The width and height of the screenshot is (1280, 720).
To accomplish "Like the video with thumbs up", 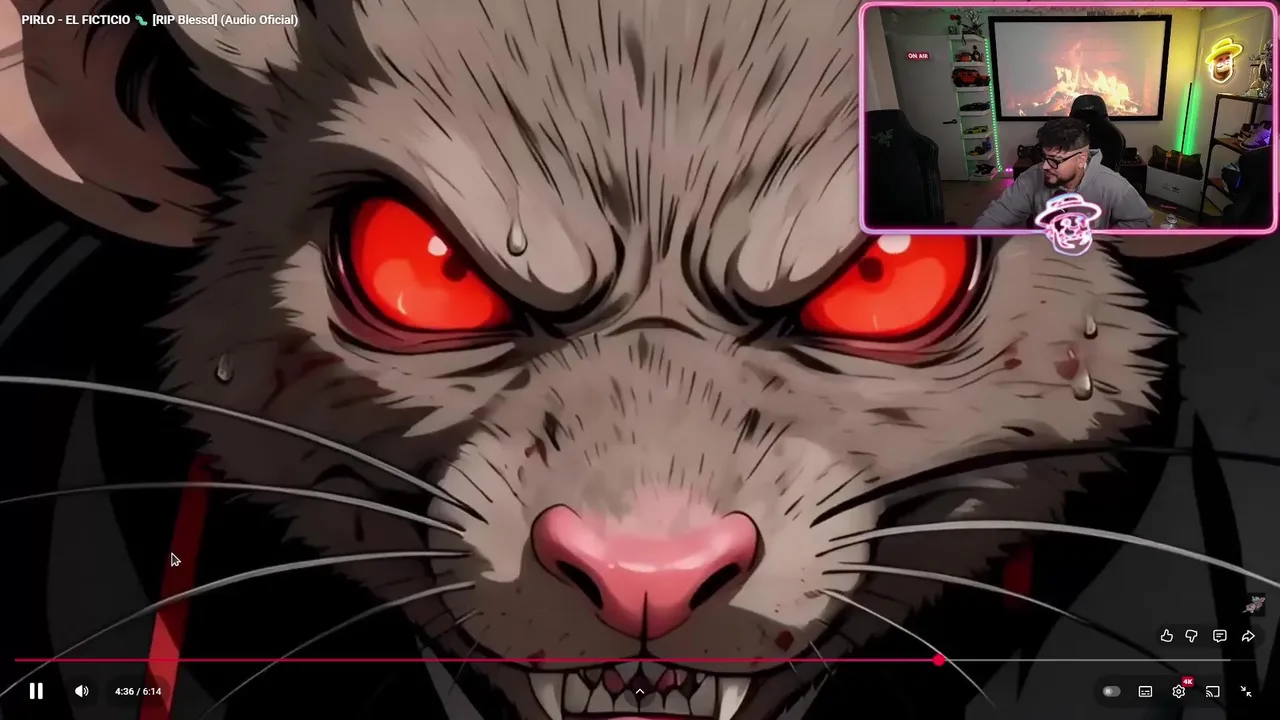I will [1167, 636].
